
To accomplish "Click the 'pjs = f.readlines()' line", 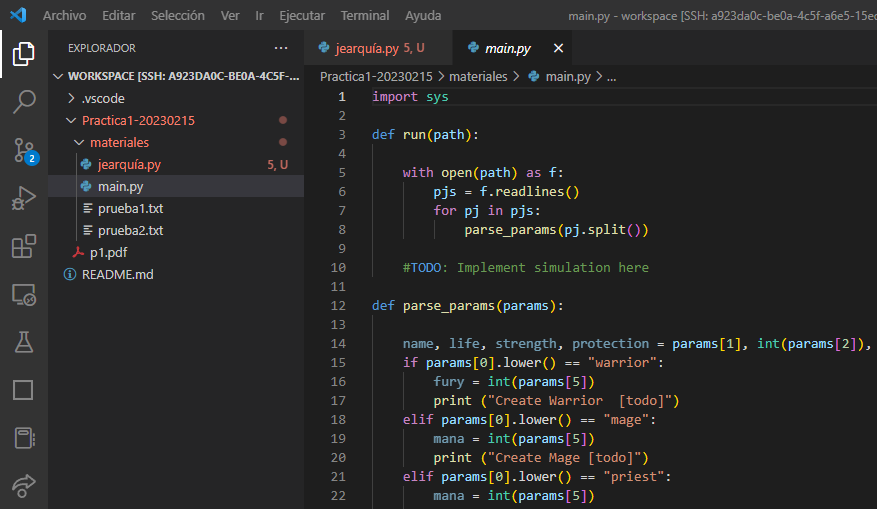I will [x=506, y=192].
